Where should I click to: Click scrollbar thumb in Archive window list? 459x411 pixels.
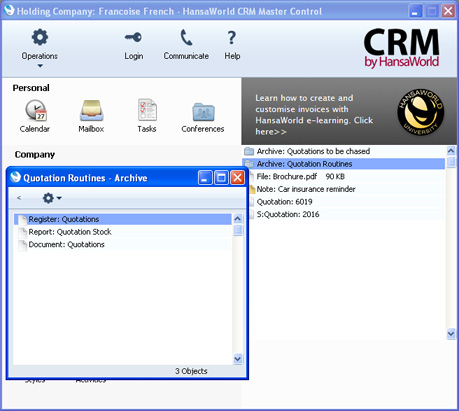tap(238, 230)
